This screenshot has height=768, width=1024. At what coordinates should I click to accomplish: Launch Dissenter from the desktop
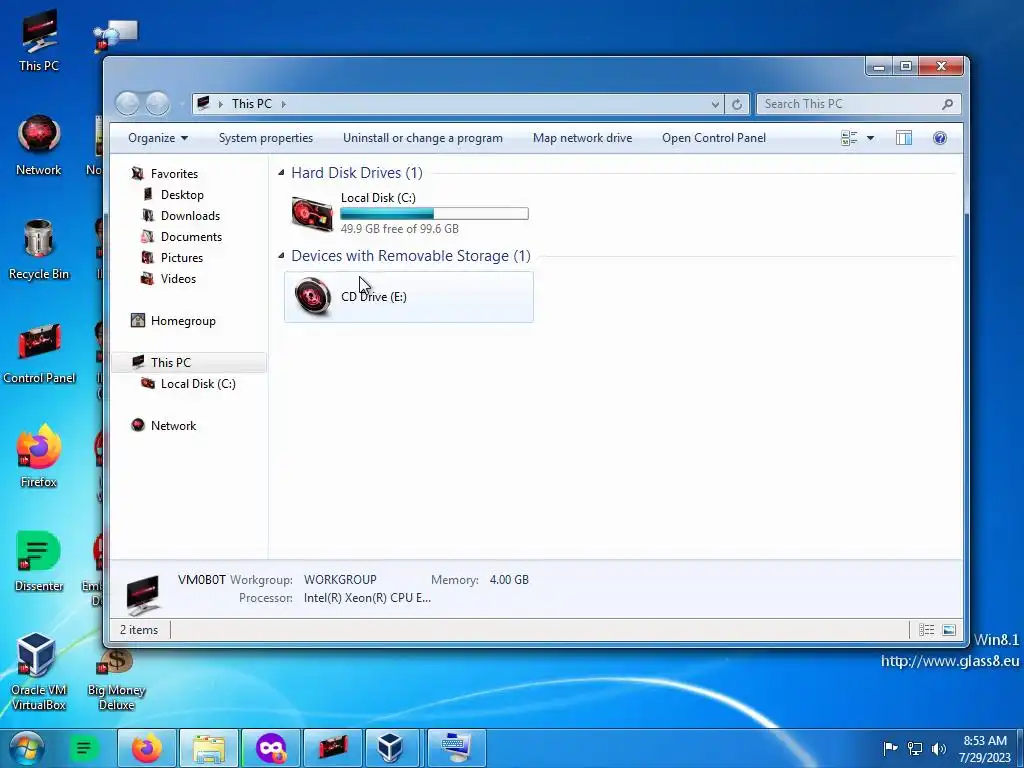[39, 561]
